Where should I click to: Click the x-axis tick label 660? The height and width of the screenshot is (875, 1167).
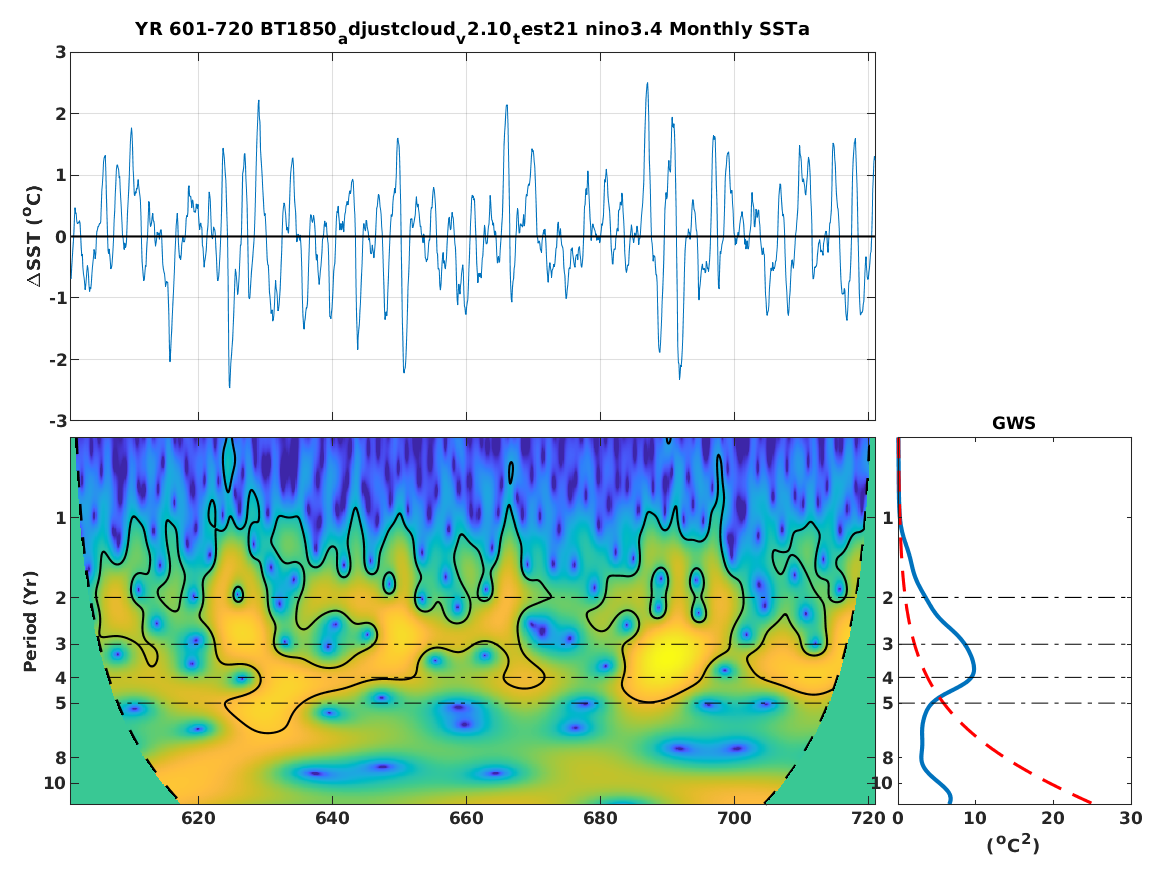(x=466, y=818)
